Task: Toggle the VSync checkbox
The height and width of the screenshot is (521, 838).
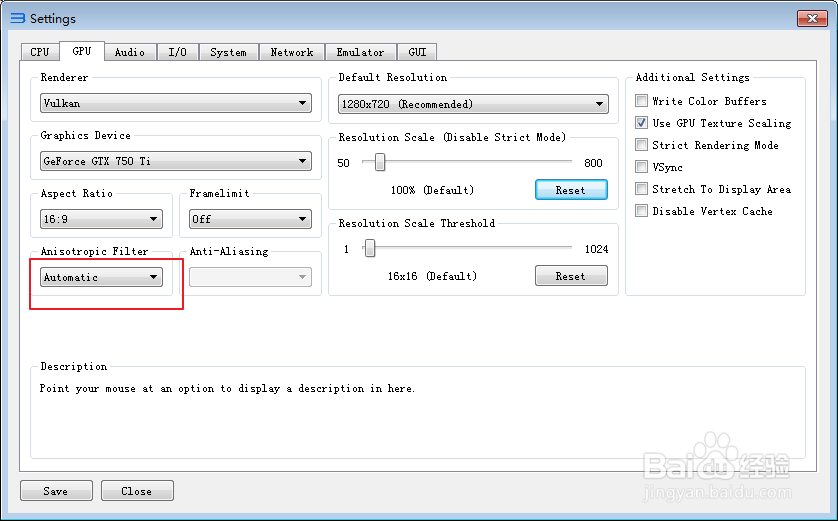Action: coord(641,167)
